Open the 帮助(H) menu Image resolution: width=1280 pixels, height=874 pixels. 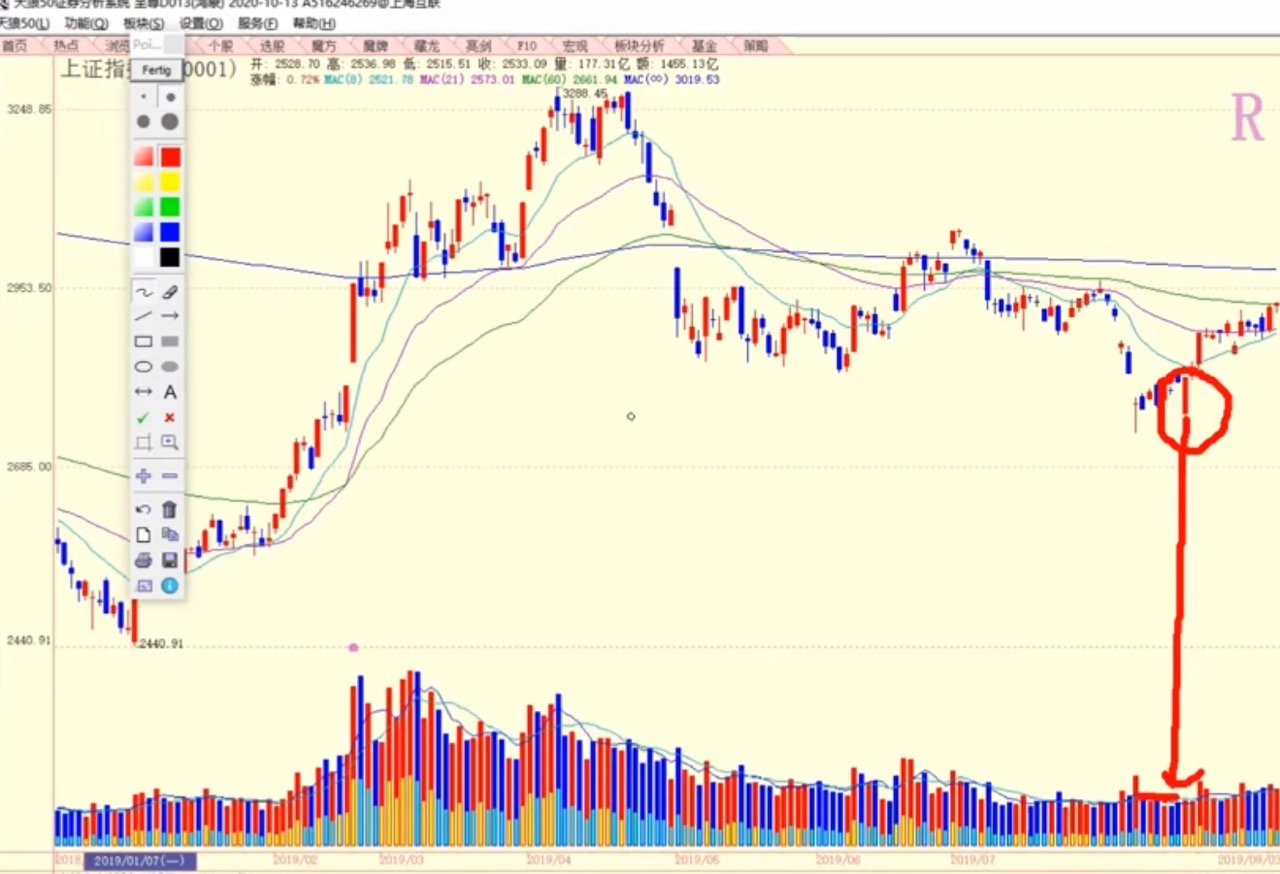(x=314, y=23)
